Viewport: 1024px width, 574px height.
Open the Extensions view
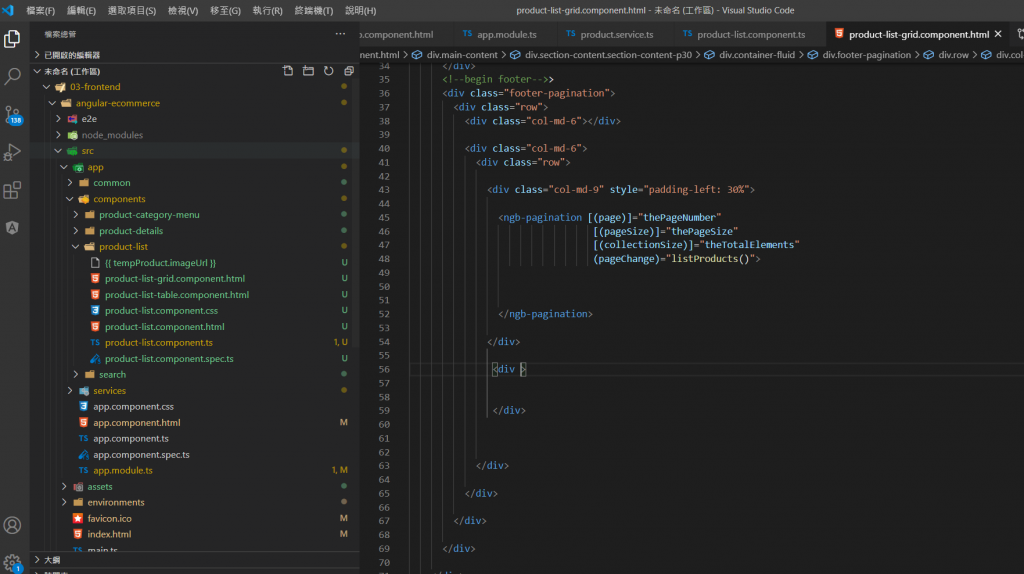12,190
